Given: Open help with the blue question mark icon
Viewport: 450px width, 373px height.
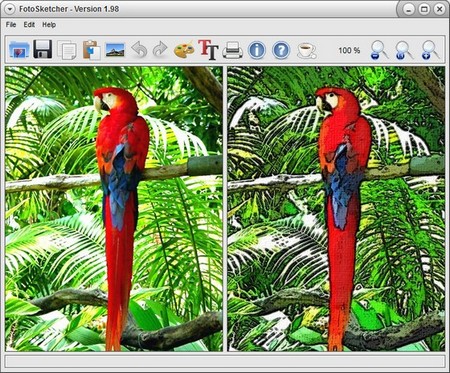Looking at the screenshot, I should 281,50.
